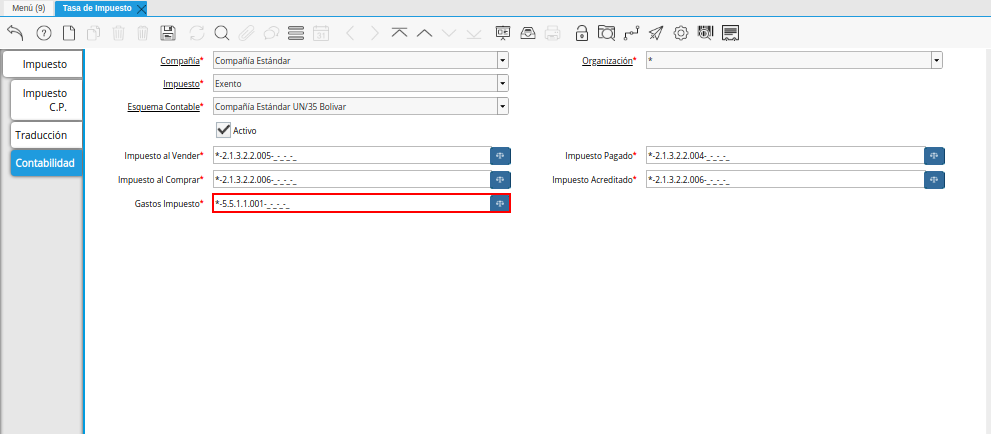Screen dimensions: 991x434
Task: Click the Impuesto al Vender account field
Action: point(351,155)
